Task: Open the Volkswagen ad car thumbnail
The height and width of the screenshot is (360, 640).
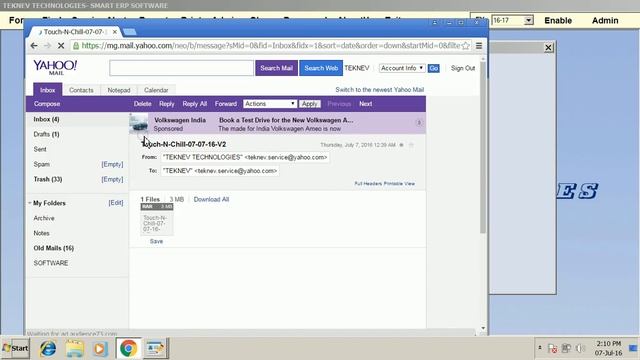Action: (x=139, y=124)
